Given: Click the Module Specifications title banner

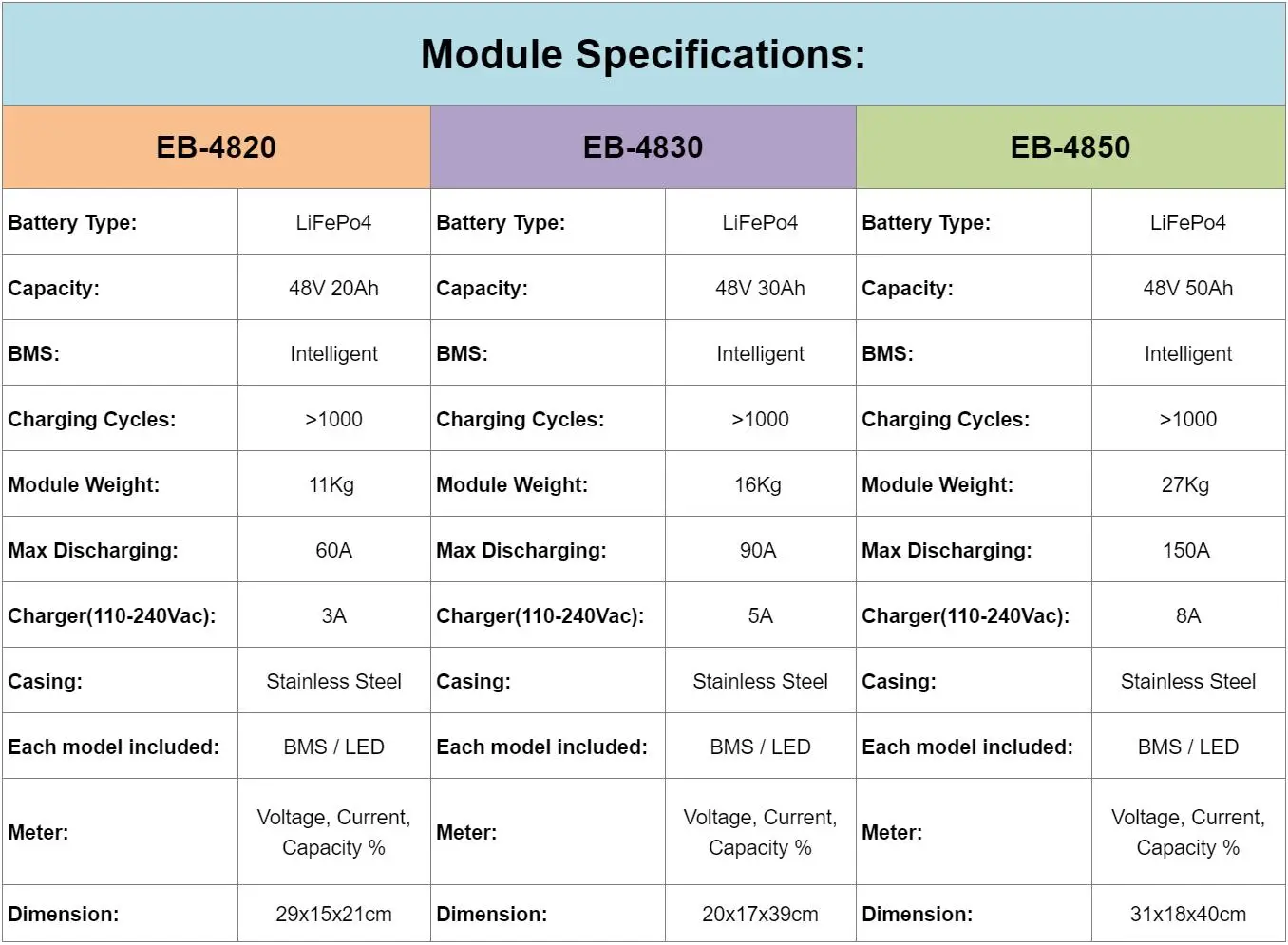Looking at the screenshot, I should [x=643, y=54].
